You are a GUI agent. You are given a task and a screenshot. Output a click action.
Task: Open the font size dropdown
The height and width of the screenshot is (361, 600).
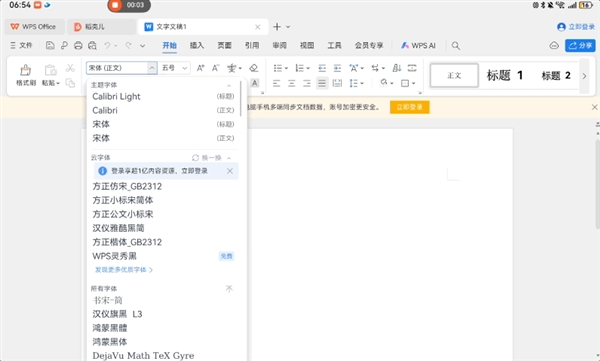174,68
